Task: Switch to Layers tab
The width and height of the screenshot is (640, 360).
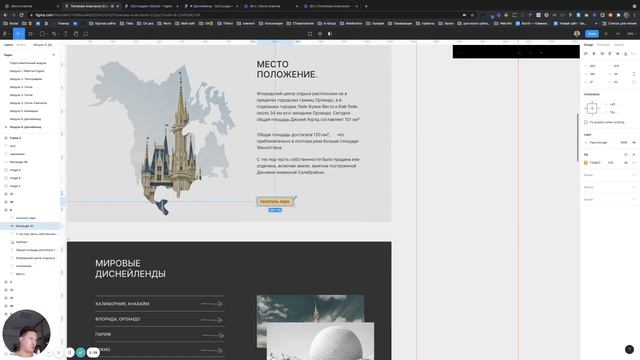Action: click(8, 44)
